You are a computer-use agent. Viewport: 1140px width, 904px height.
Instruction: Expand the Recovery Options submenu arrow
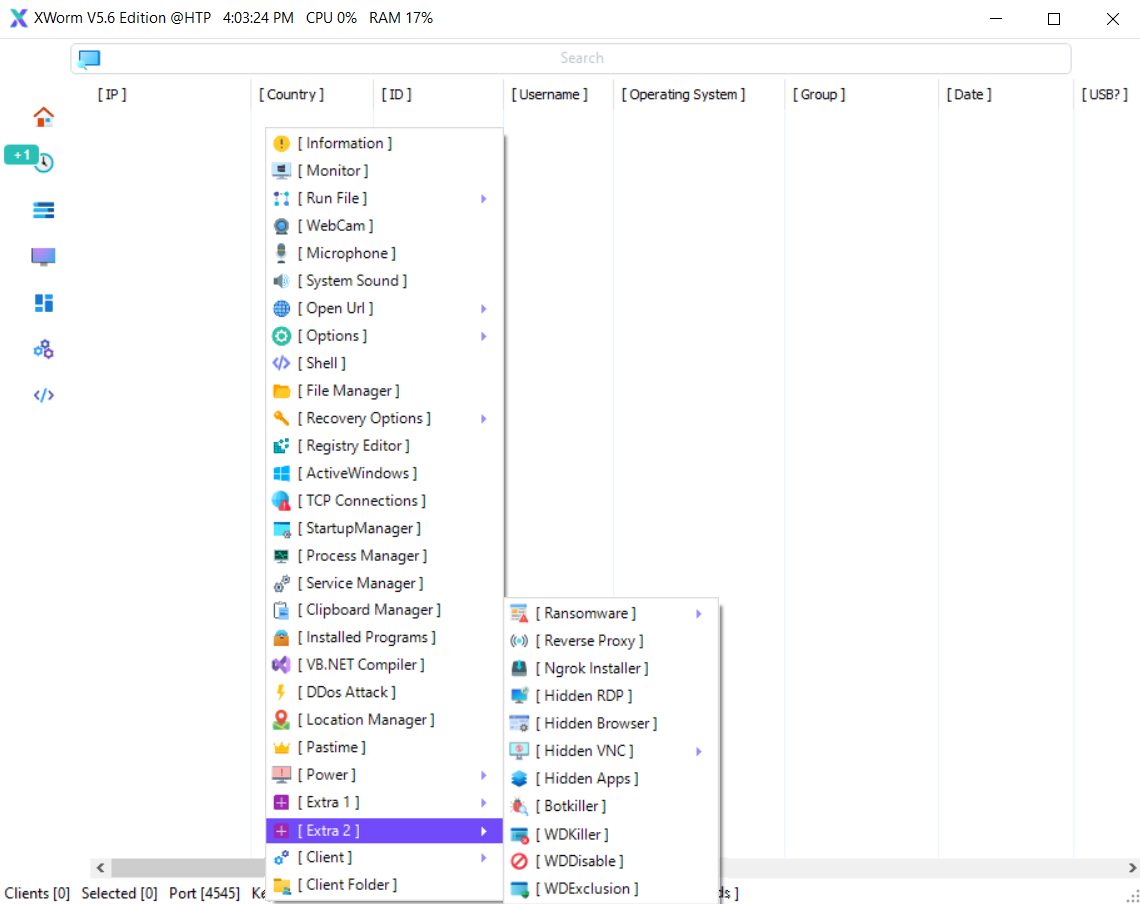click(483, 419)
